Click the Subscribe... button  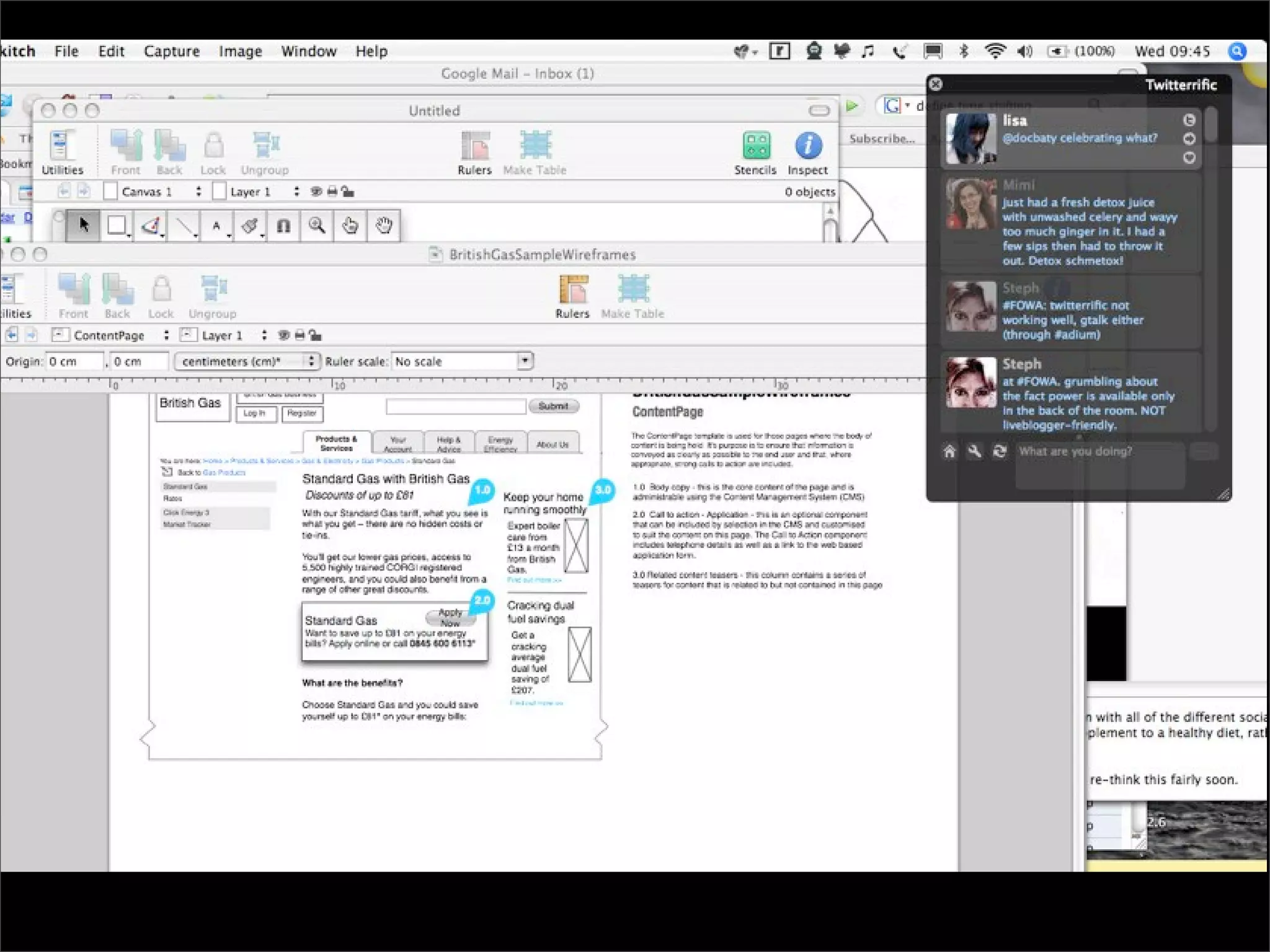coord(881,139)
